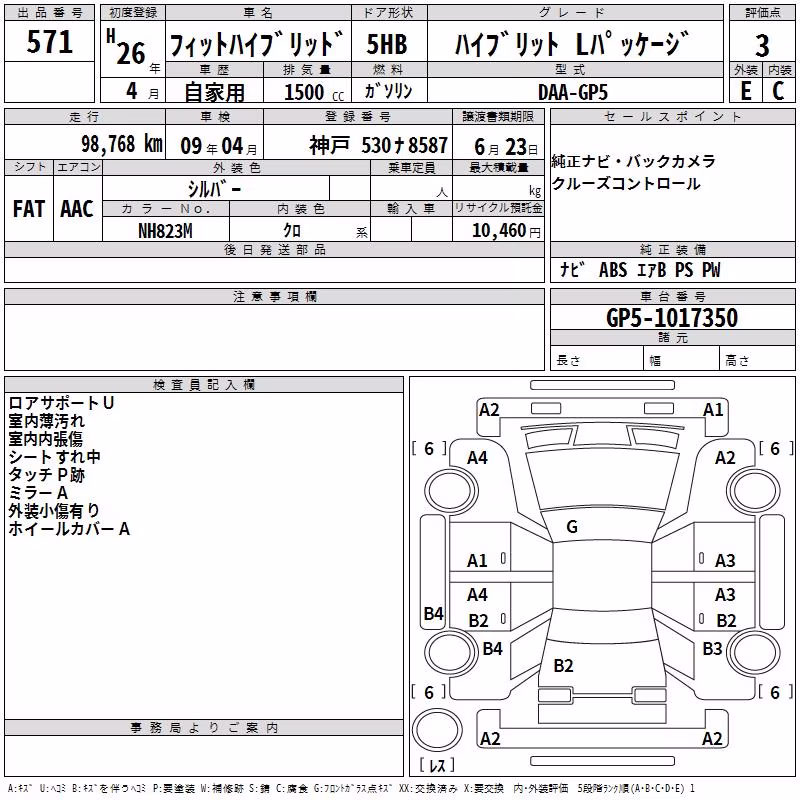Select the first registration year 26

[131, 53]
